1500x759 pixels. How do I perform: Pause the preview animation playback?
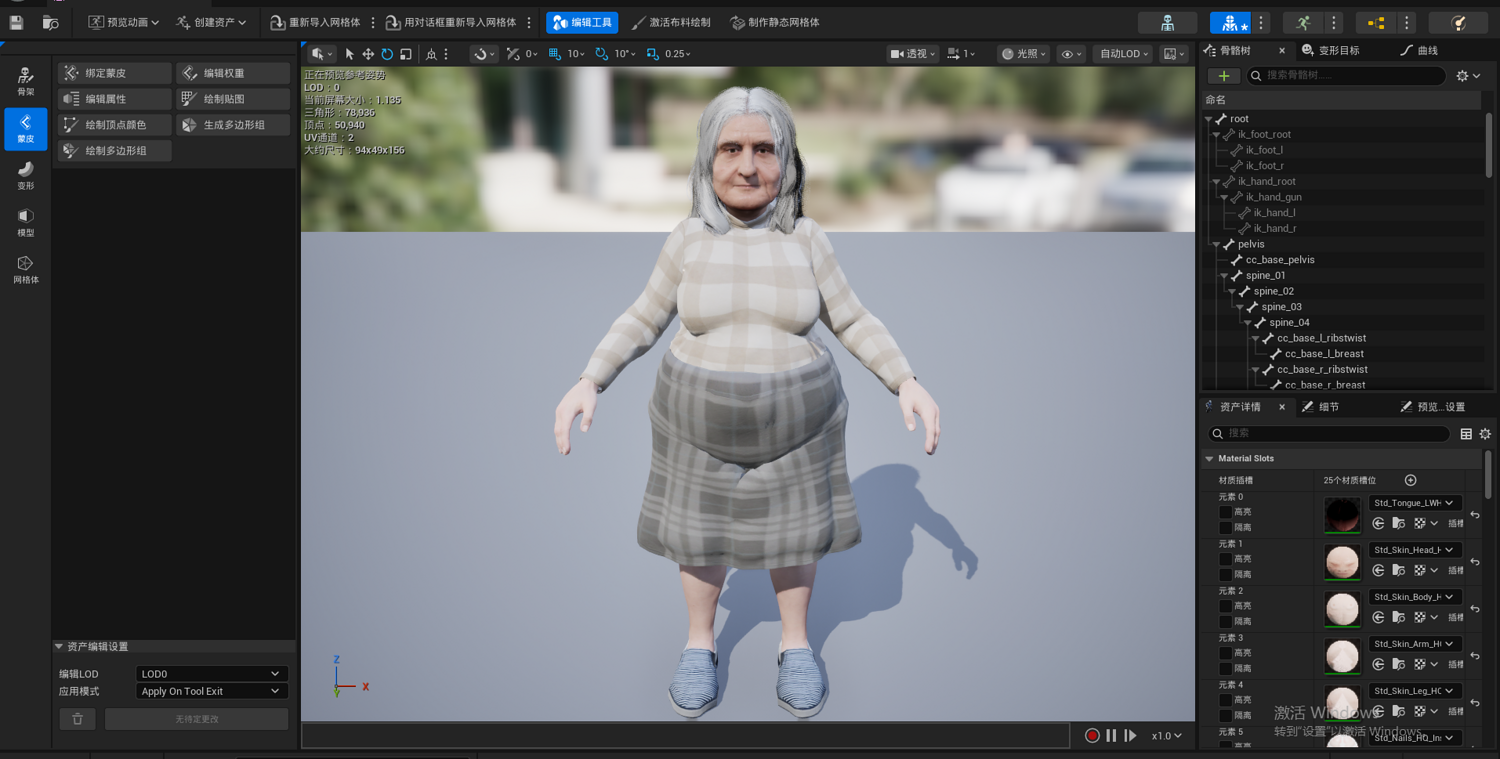[x=1111, y=736]
